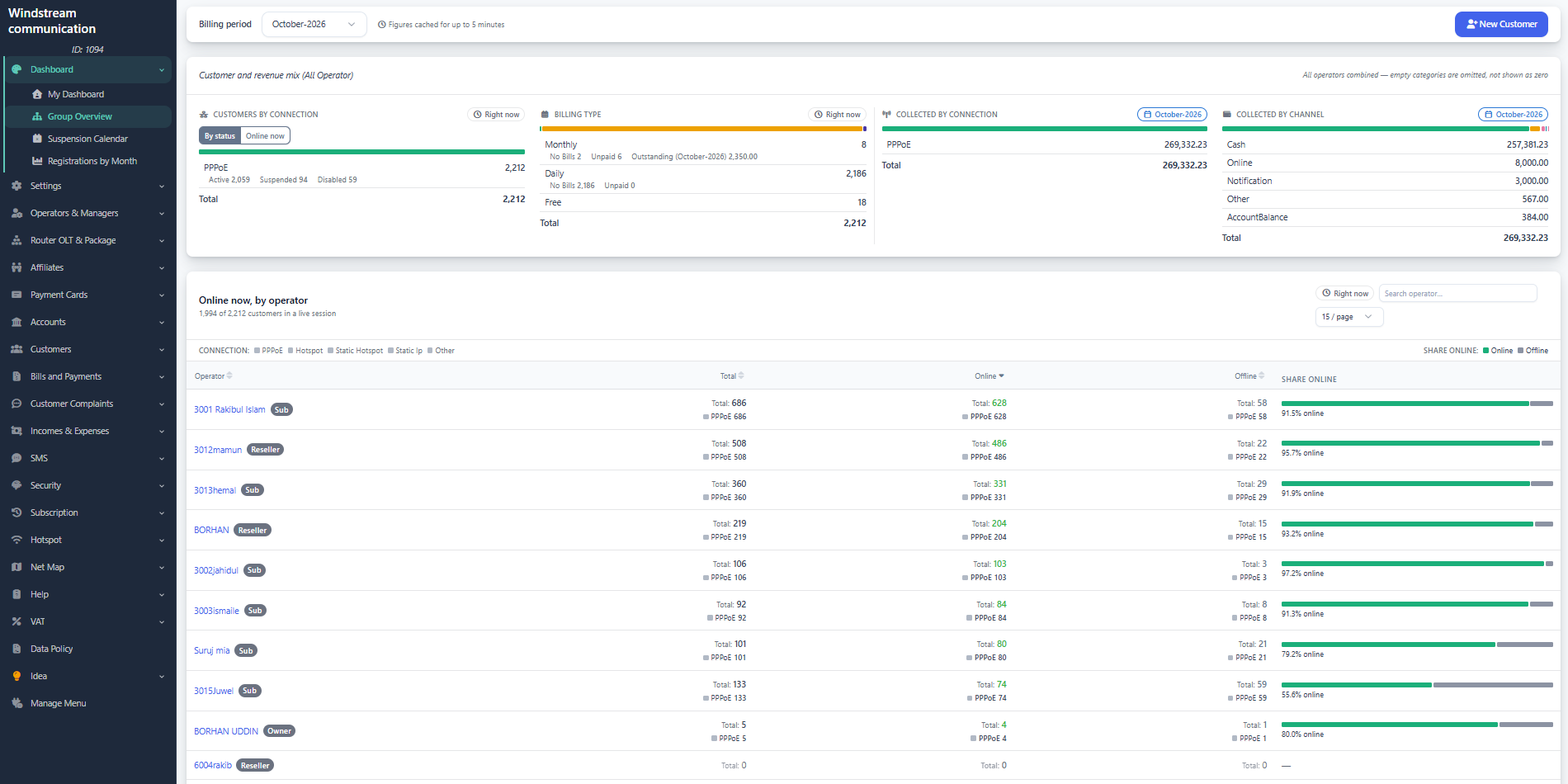
Task: Select the SMS chat bubble icon
Action: tap(17, 458)
